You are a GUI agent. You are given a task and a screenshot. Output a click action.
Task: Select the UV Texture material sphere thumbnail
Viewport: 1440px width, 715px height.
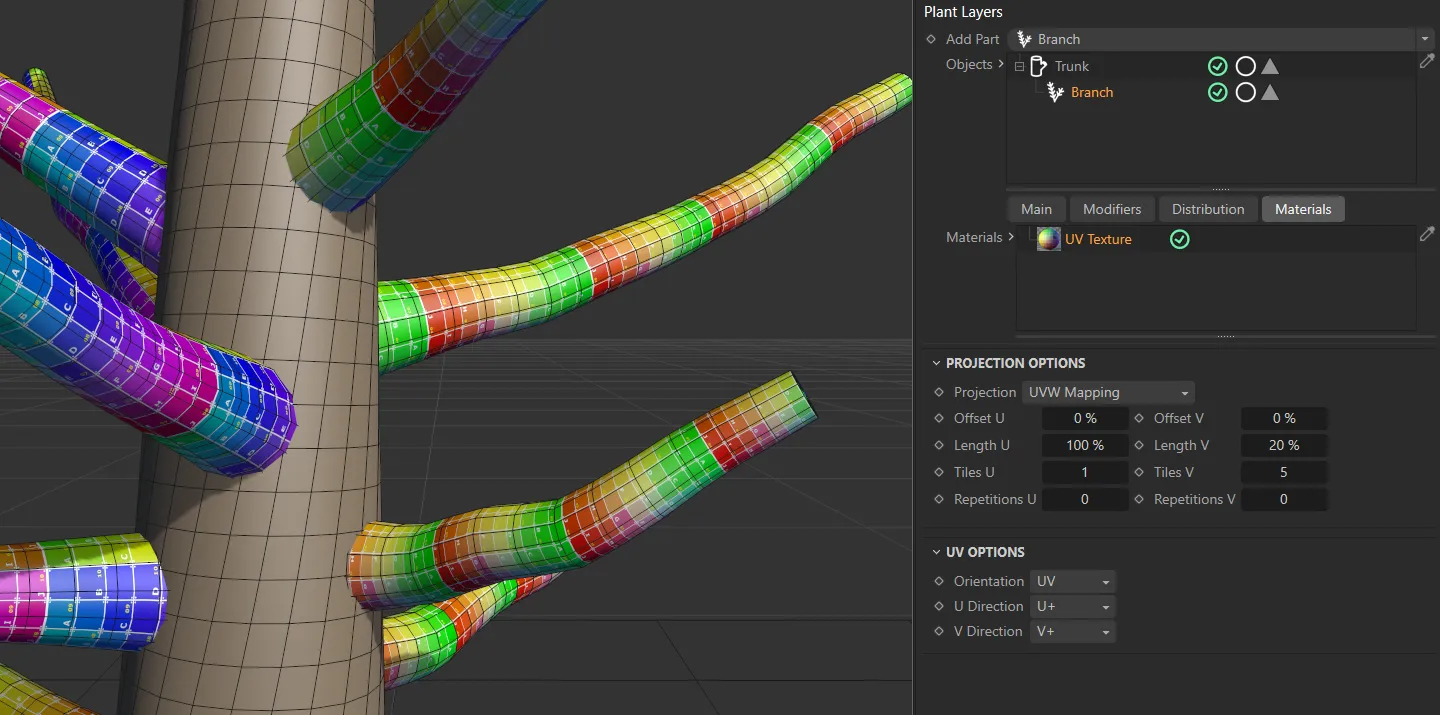(1049, 239)
